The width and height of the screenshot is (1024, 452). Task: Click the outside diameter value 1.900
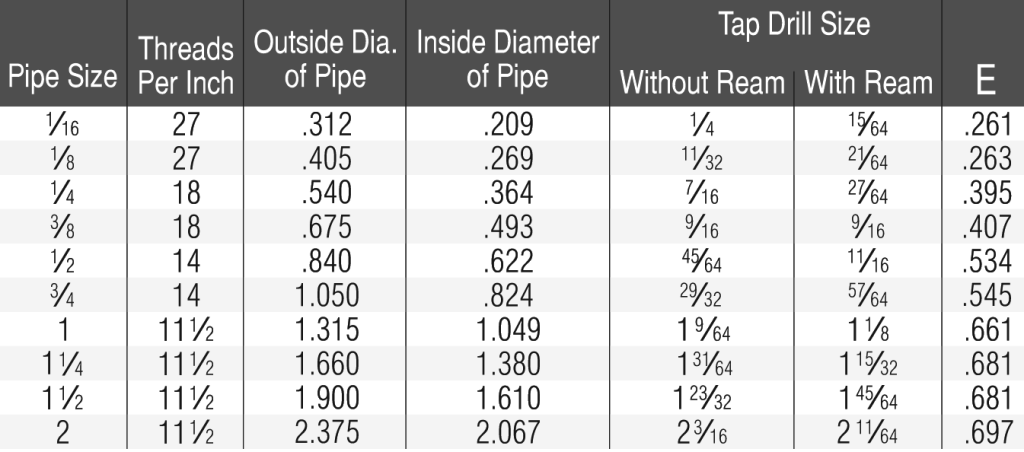point(324,397)
